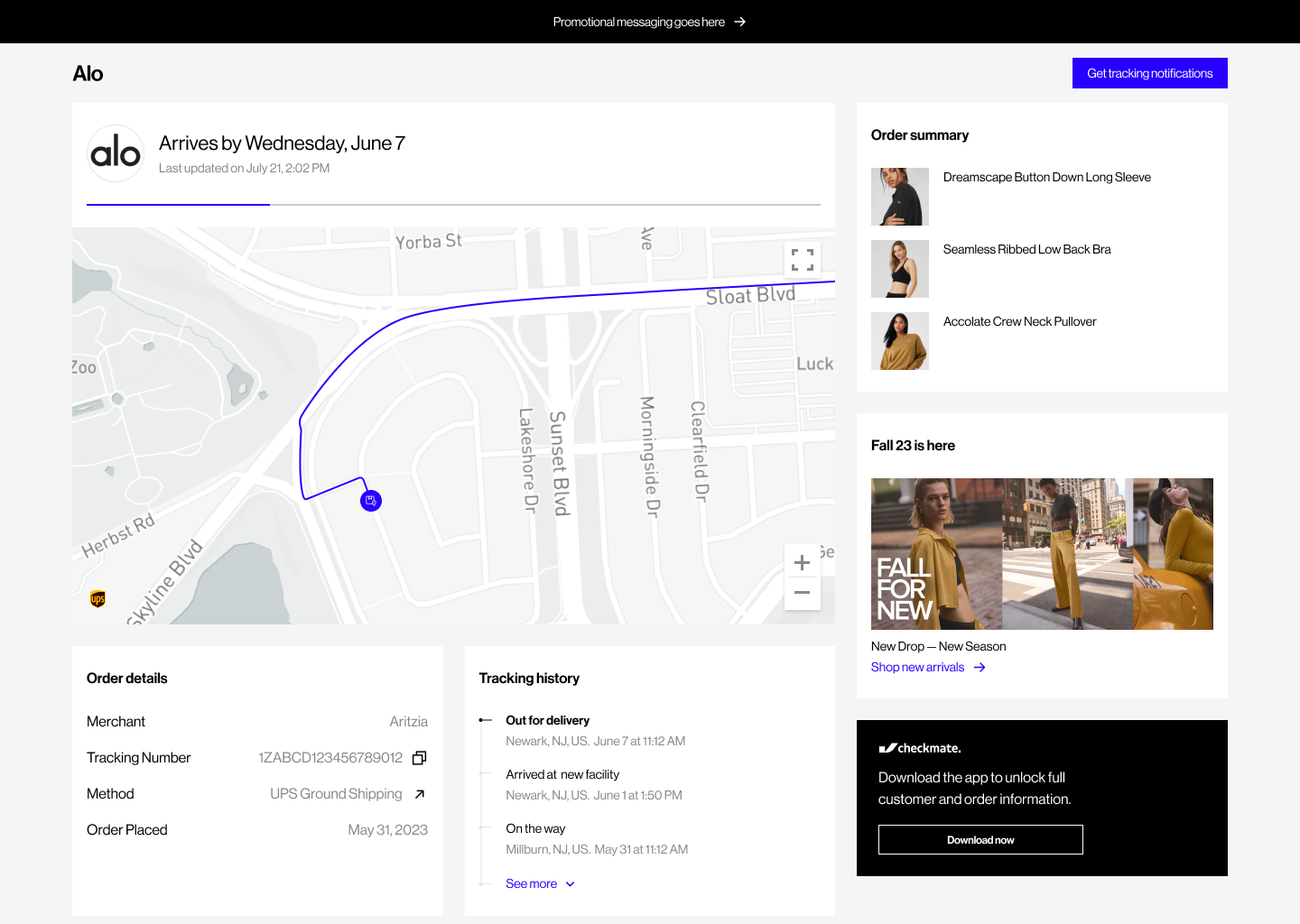Viewport: 1300px width, 924px height.
Task: Click the New Drop — New Season caption
Action: [x=938, y=646]
